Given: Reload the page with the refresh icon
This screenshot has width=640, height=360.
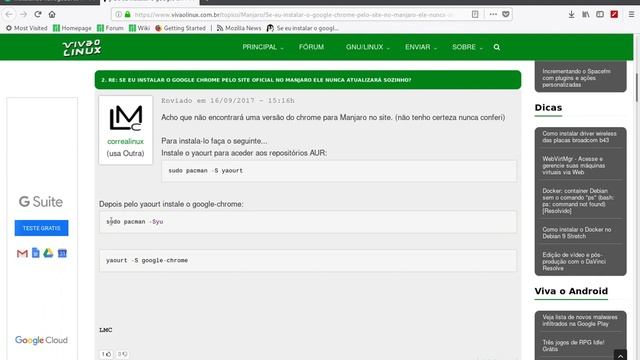Looking at the screenshot, I should coord(38,14).
